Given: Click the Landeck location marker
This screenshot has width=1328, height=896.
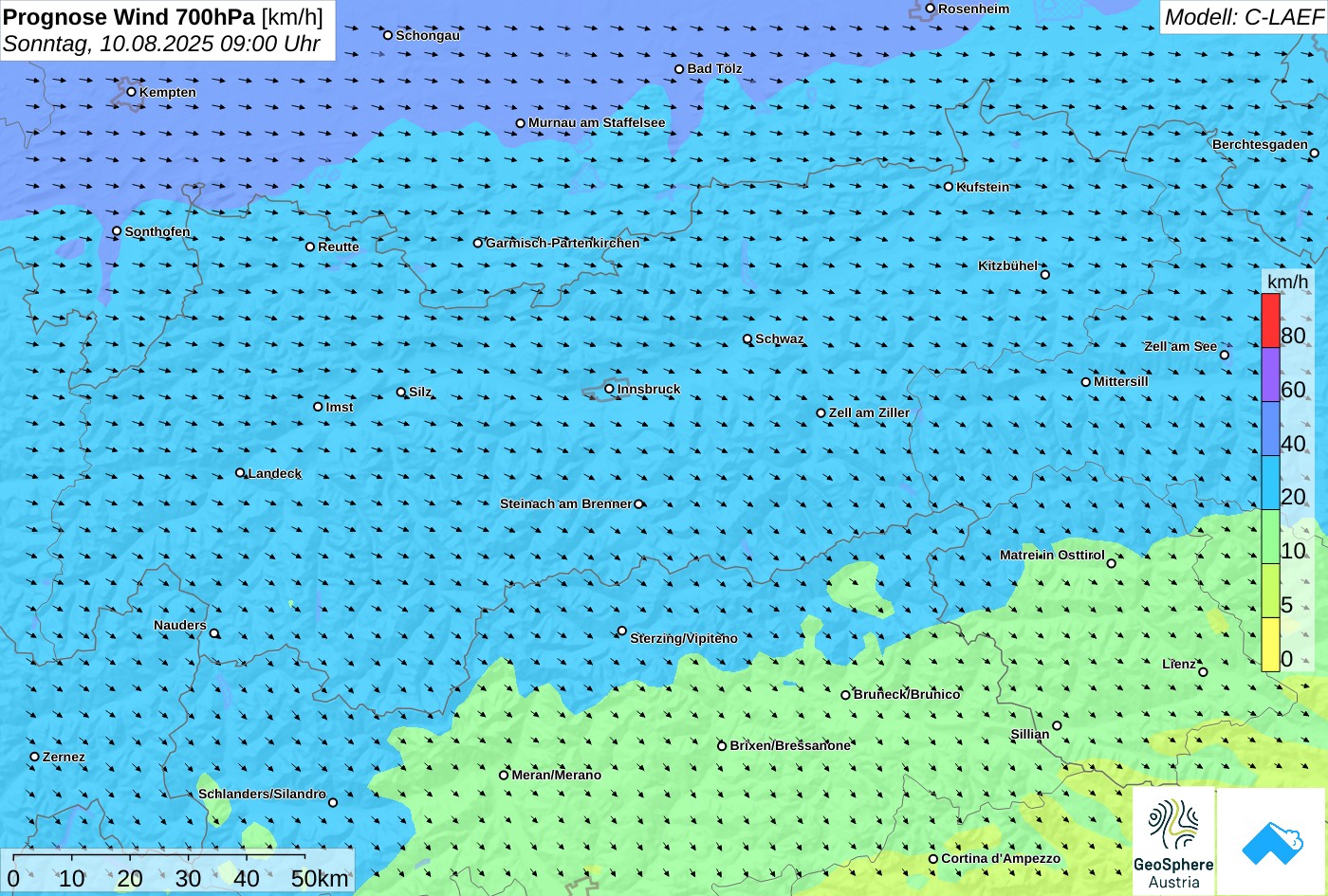Looking at the screenshot, I should pos(240,473).
